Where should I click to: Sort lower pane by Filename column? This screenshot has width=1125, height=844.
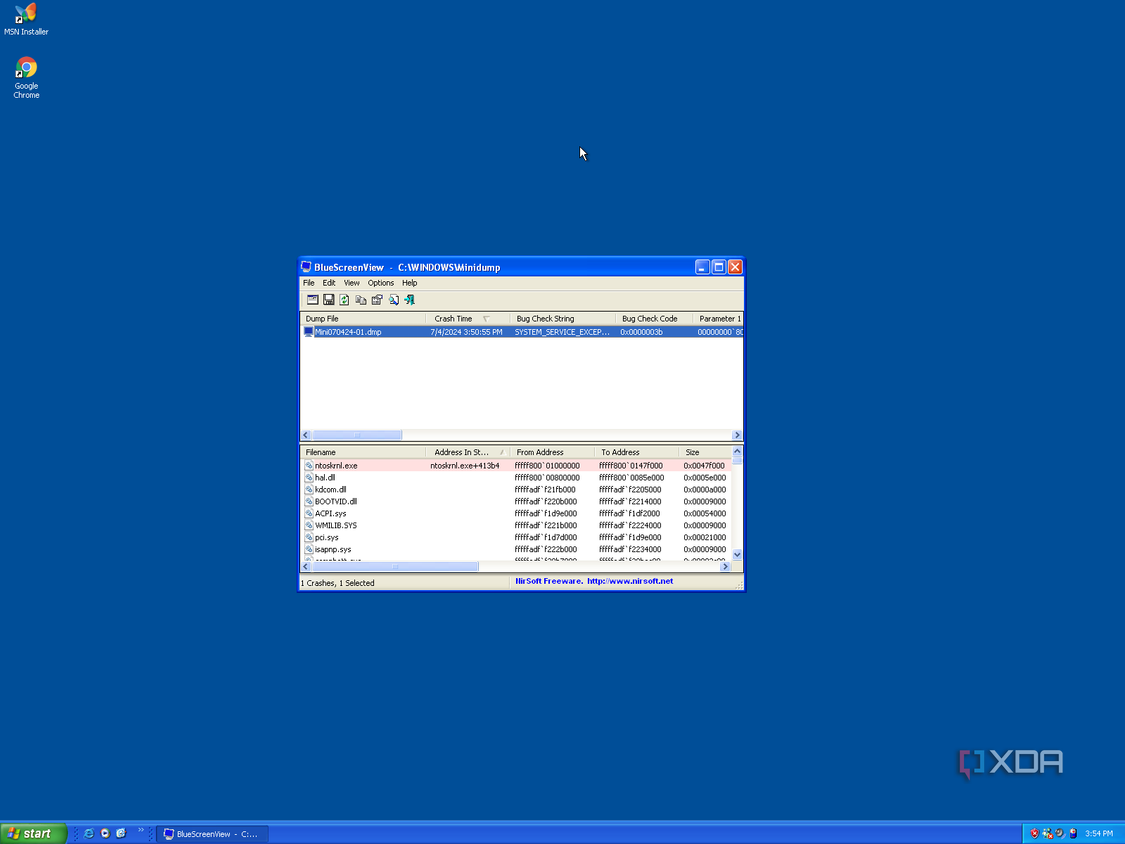coord(363,452)
